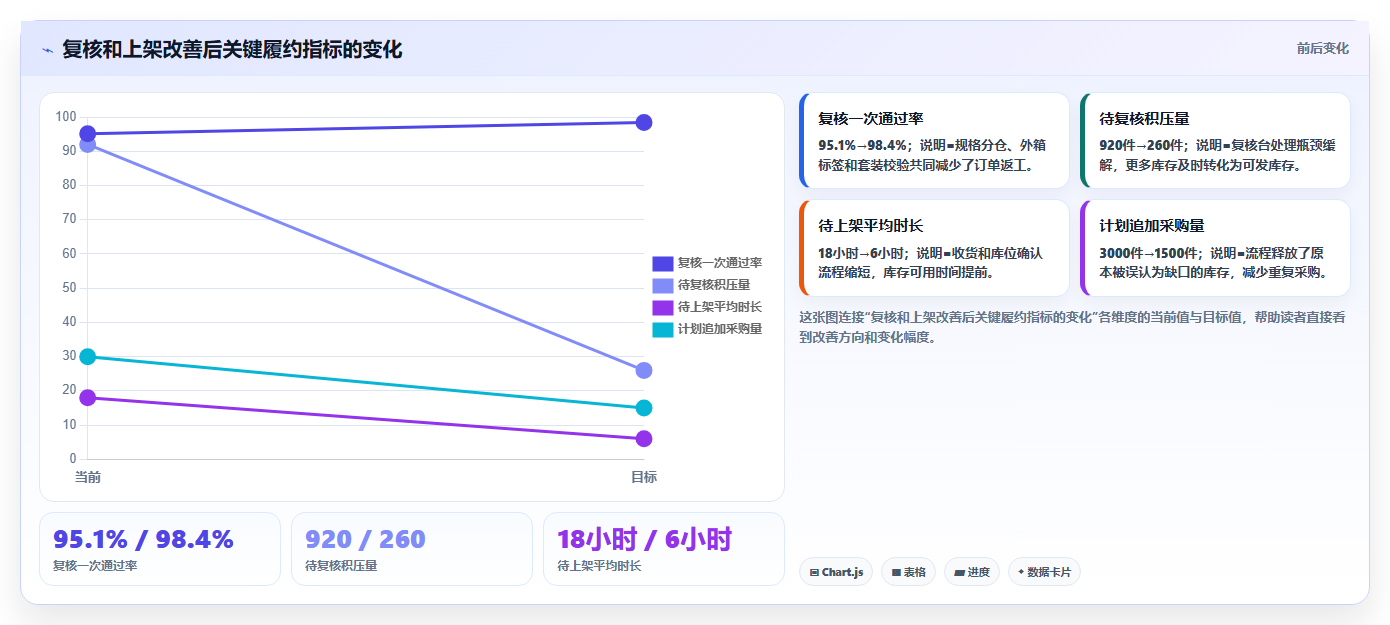Viewport: 1390px width, 625px height.
Task: Click 待复核积压量 target data point at 26
Action: pyautogui.click(x=644, y=370)
